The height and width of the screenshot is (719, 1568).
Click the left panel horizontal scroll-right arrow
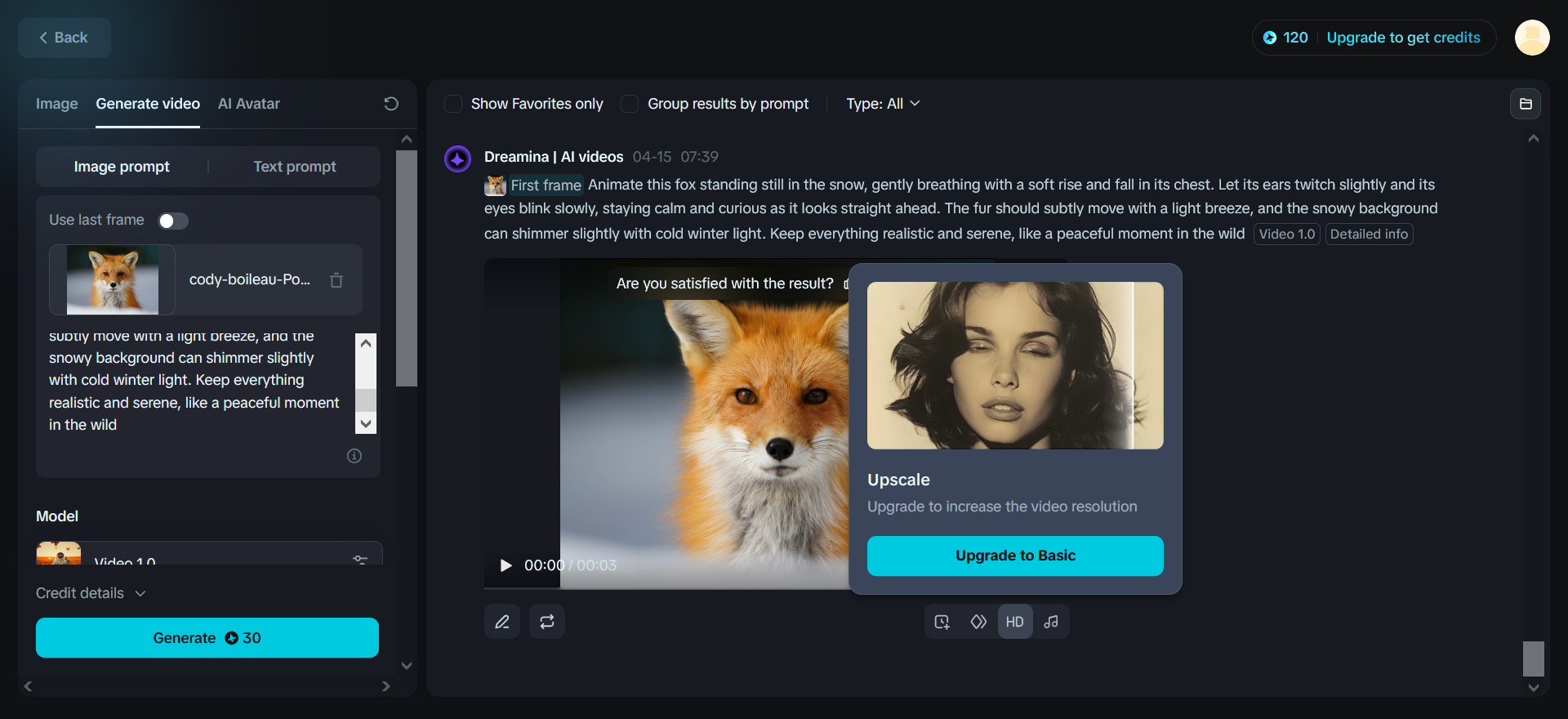(x=386, y=686)
